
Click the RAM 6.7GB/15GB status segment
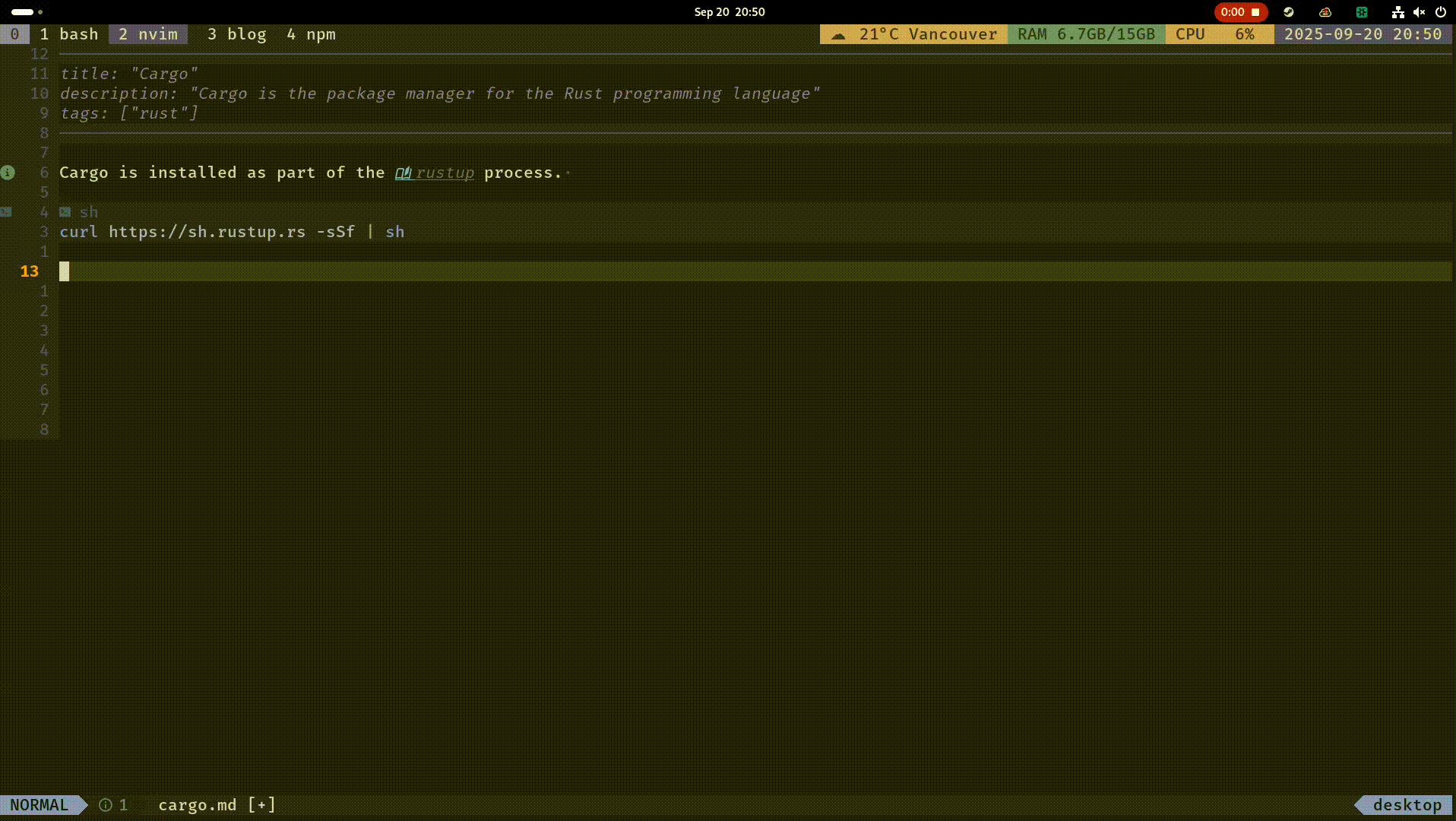click(1086, 34)
